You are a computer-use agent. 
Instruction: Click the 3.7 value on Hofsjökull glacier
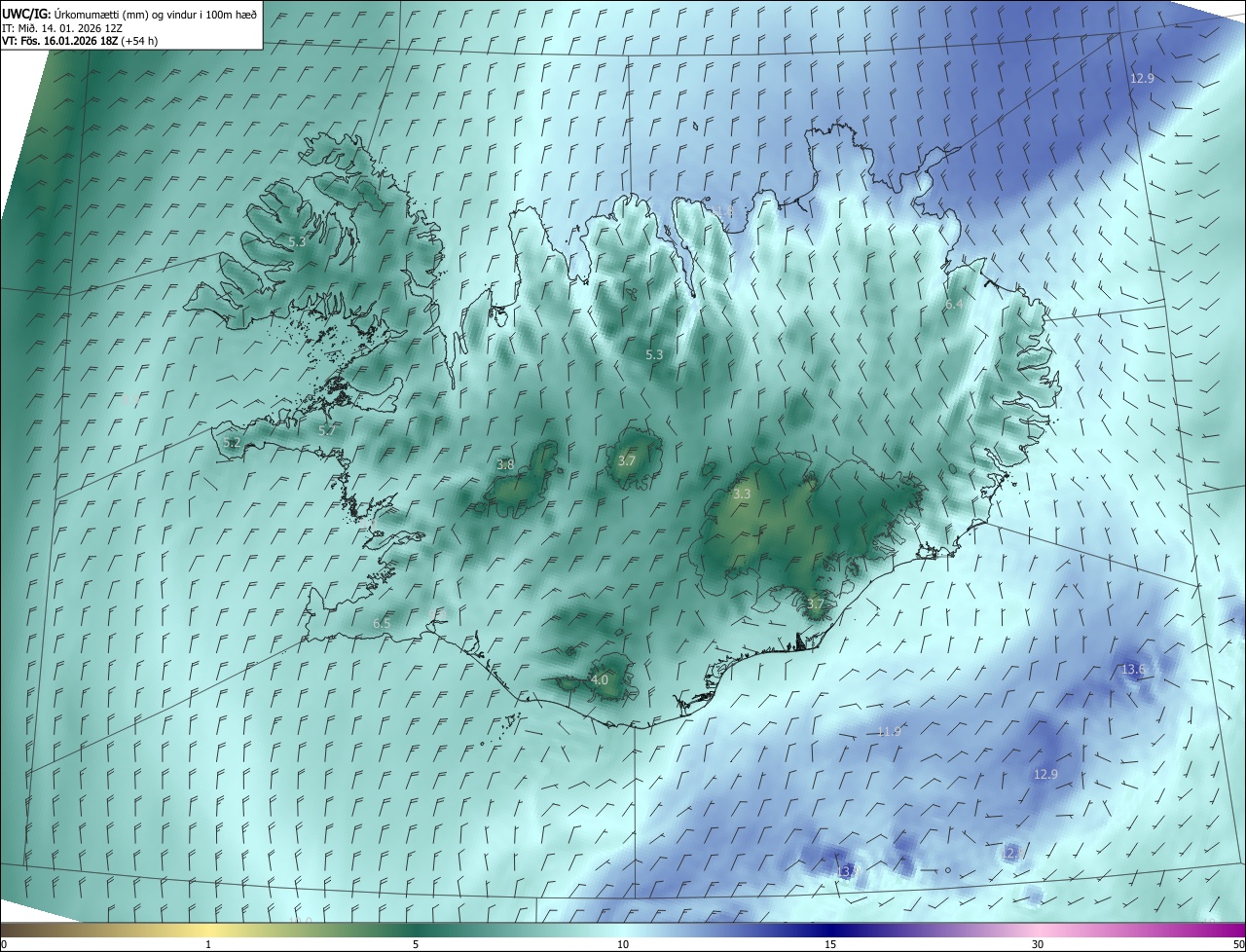click(627, 461)
